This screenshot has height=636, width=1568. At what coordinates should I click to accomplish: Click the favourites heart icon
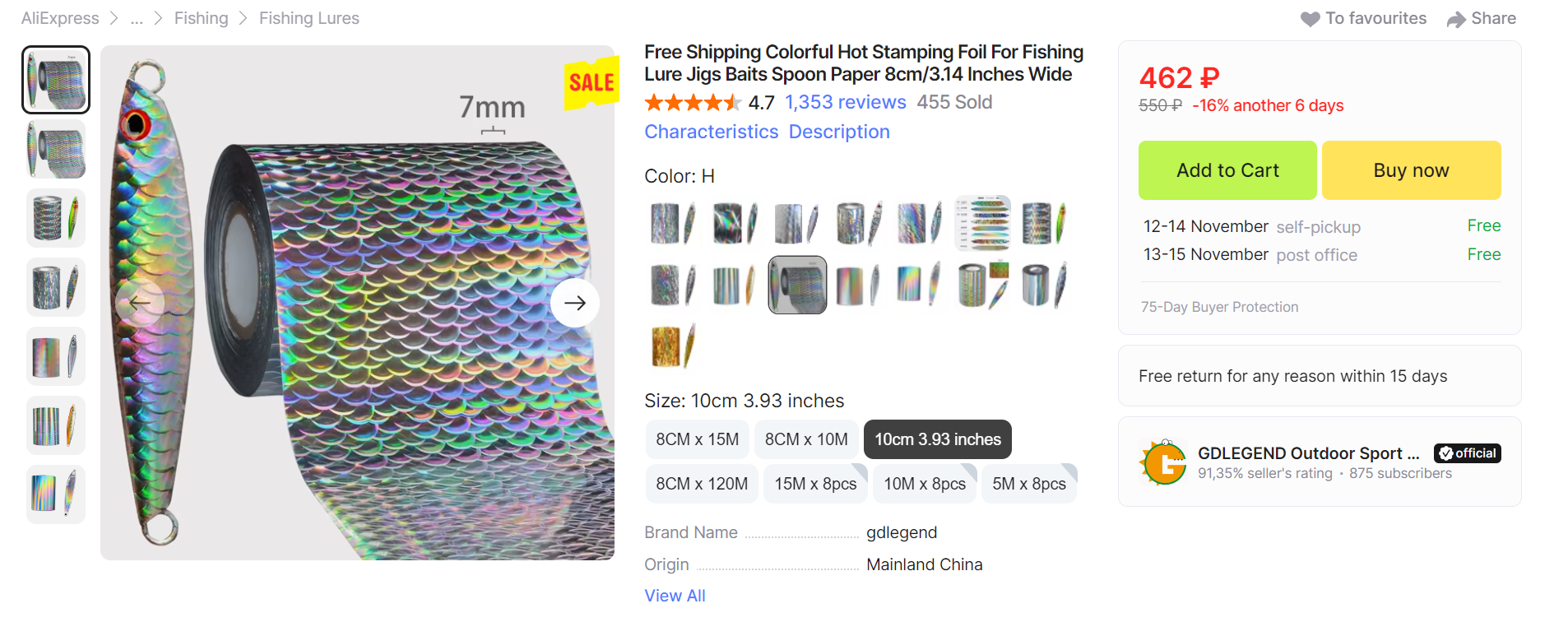click(x=1310, y=19)
